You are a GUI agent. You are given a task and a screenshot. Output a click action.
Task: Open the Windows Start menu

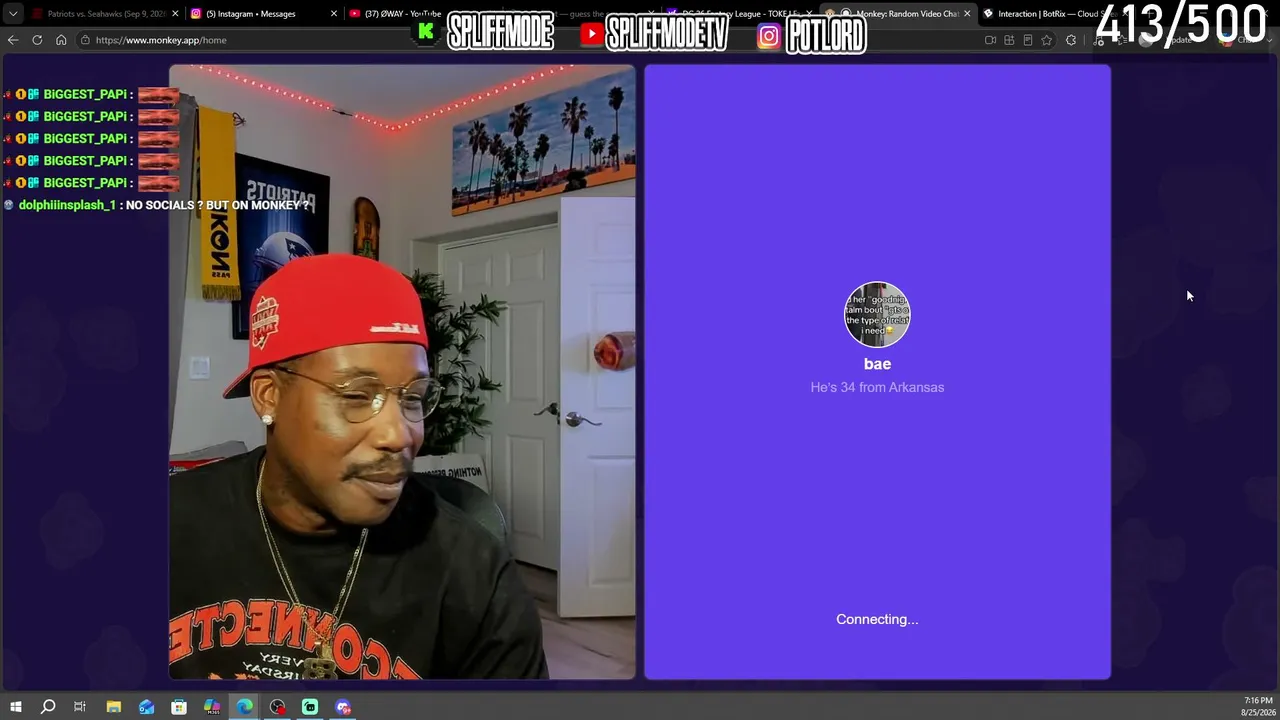(x=15, y=707)
